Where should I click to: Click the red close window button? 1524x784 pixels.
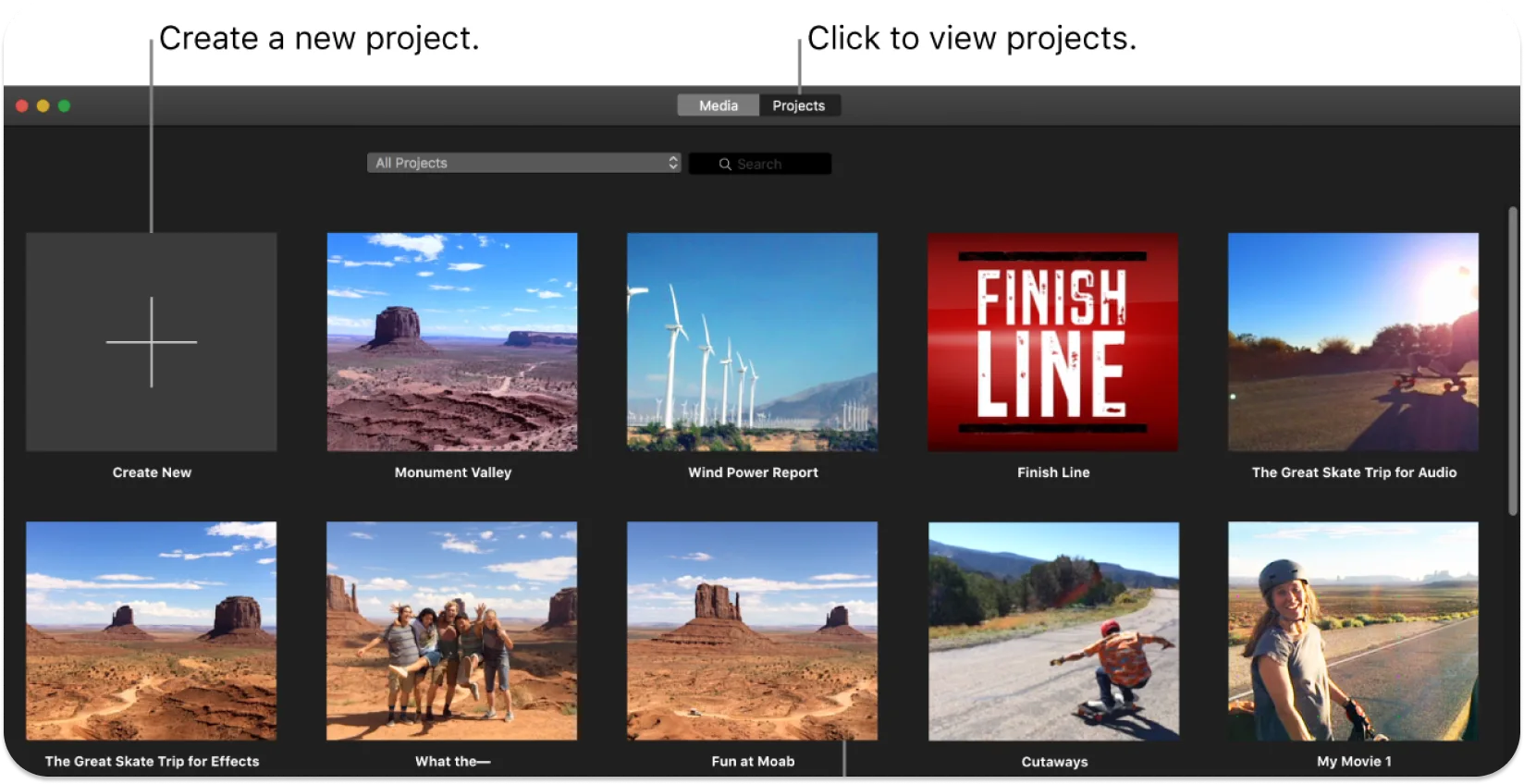pos(22,105)
